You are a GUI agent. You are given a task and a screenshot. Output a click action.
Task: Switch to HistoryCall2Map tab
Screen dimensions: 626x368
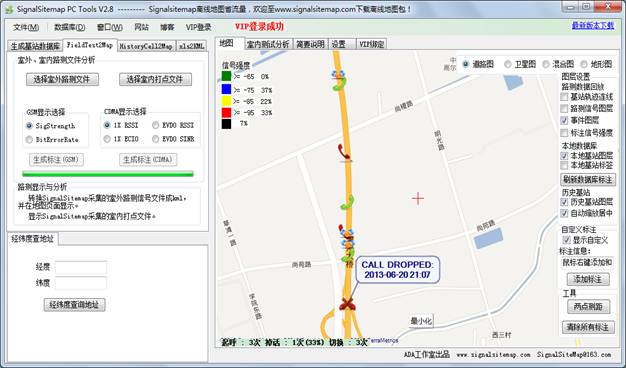(x=146, y=46)
